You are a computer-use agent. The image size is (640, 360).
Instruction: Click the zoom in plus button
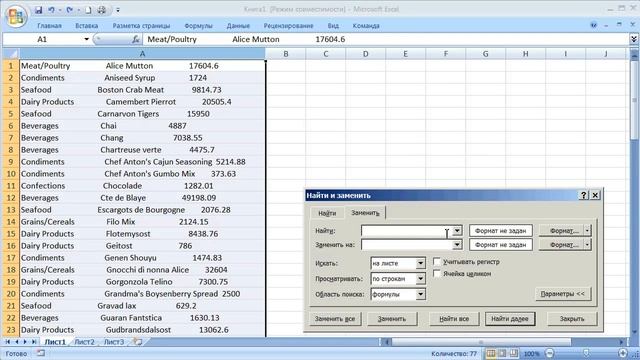pos(622,353)
